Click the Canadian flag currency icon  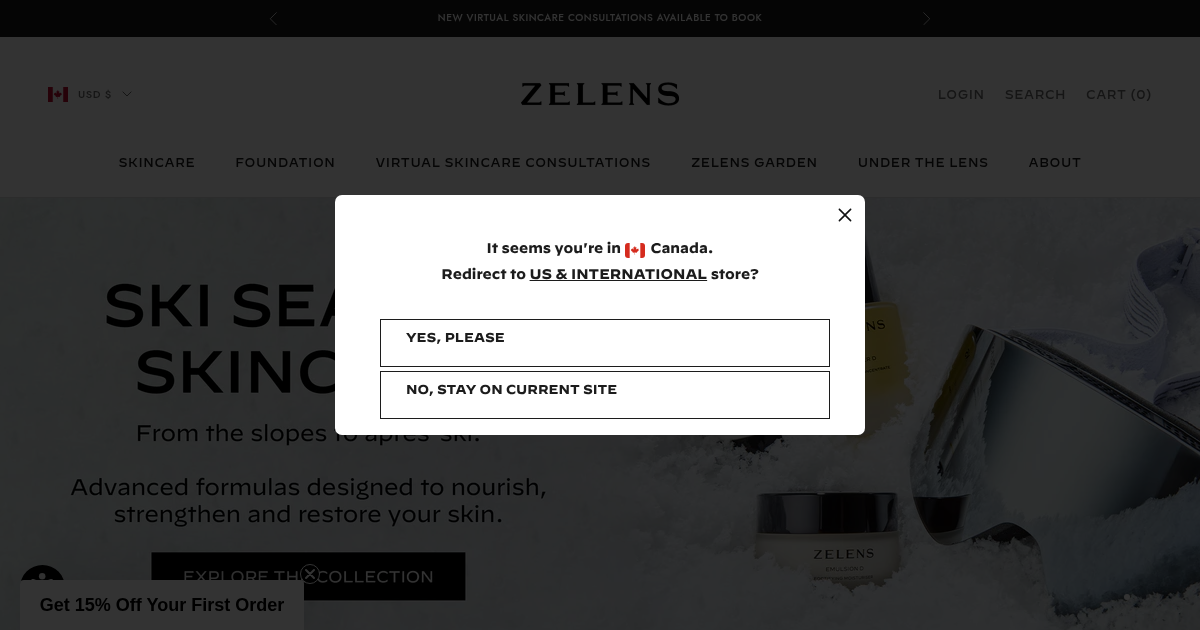pos(58,94)
